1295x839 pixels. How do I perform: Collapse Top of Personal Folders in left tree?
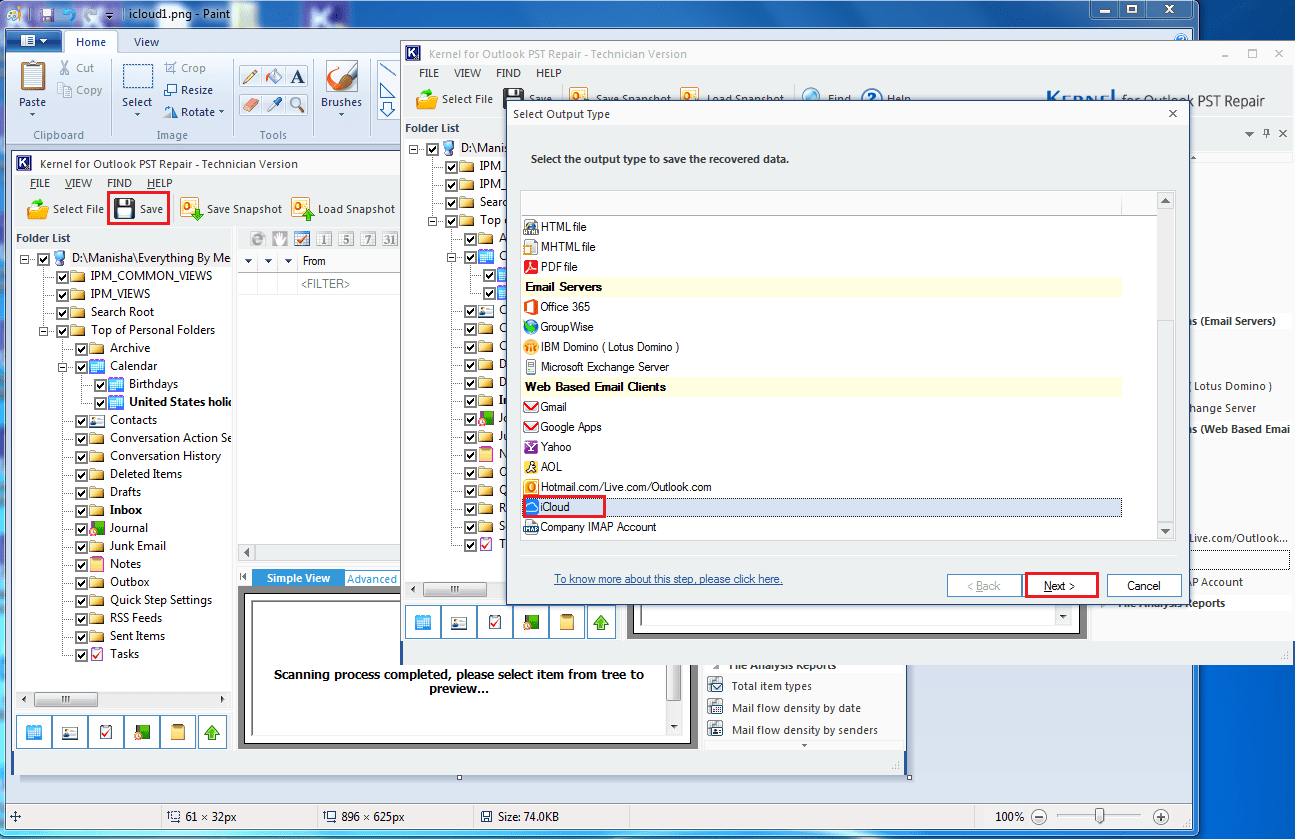[44, 331]
